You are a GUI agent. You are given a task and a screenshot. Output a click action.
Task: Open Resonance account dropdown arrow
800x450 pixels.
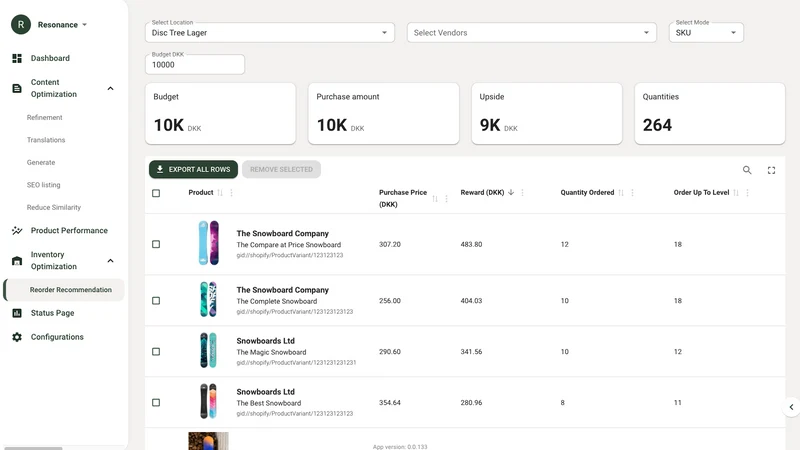(x=85, y=24)
